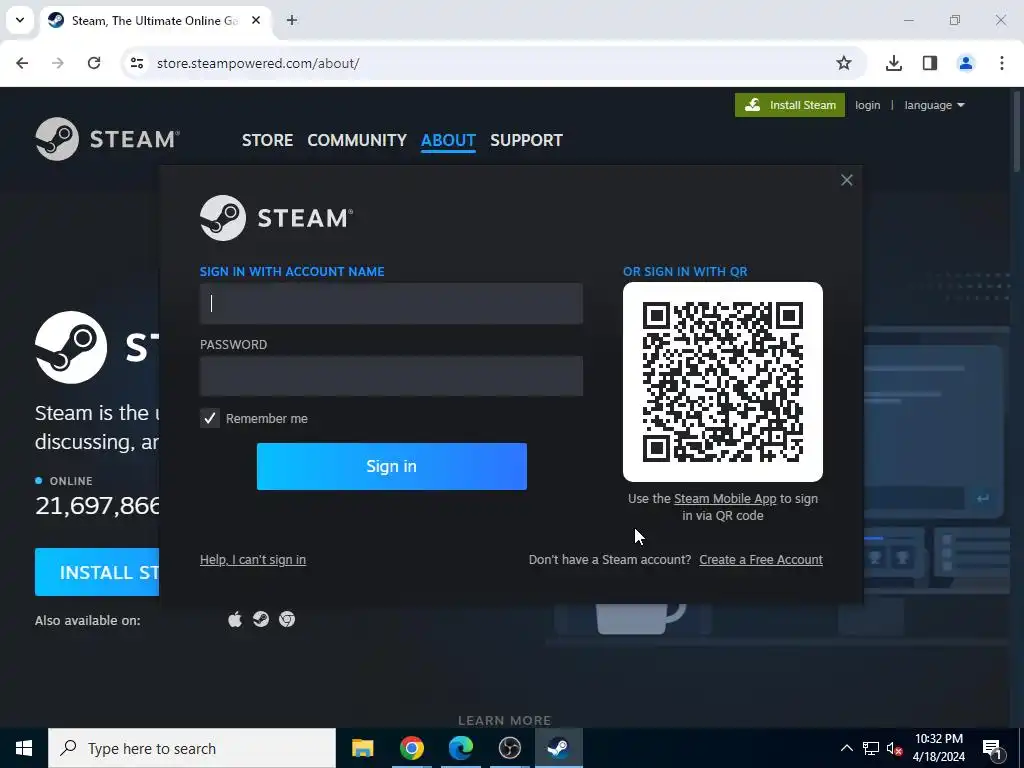Open site information icon in the address bar
This screenshot has height=768, width=1024.
137,63
